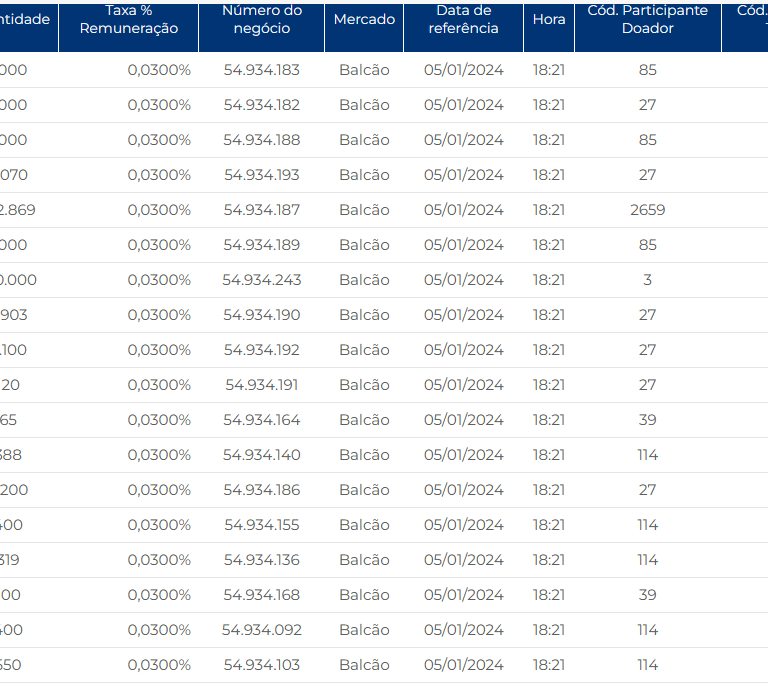Image resolution: width=768 pixels, height=691 pixels.
Task: Select trade number 54.934.186
Action: point(262,490)
